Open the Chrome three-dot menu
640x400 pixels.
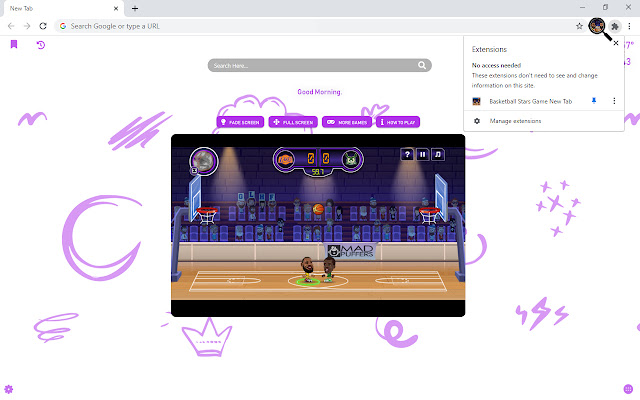[x=630, y=25]
